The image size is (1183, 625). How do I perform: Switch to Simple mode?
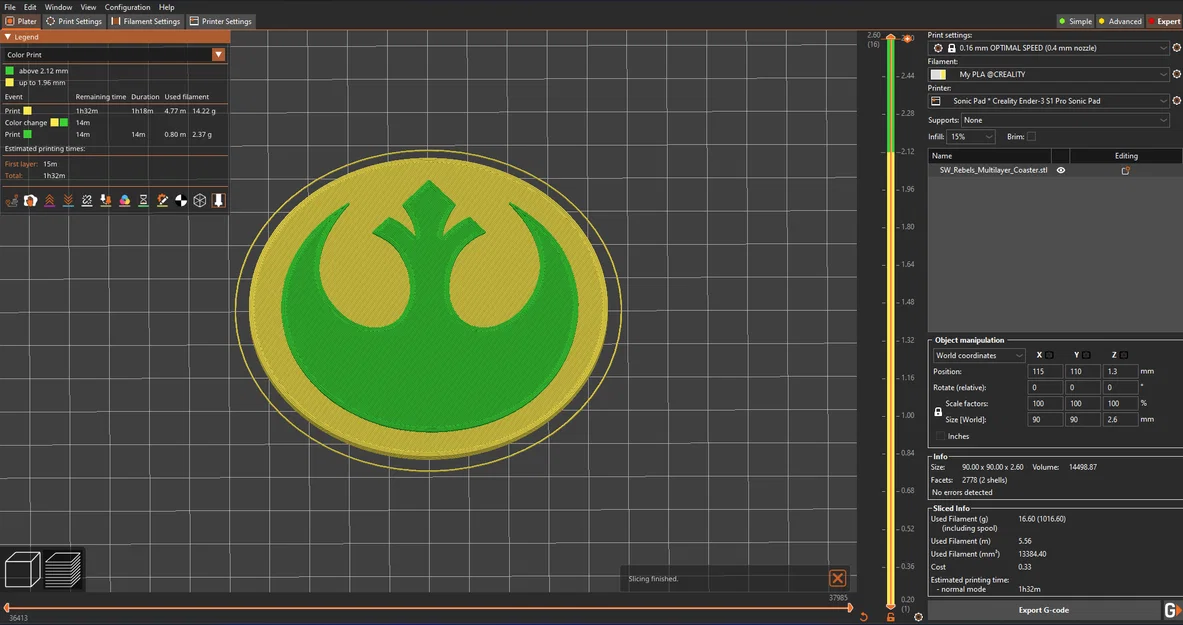click(x=1075, y=21)
